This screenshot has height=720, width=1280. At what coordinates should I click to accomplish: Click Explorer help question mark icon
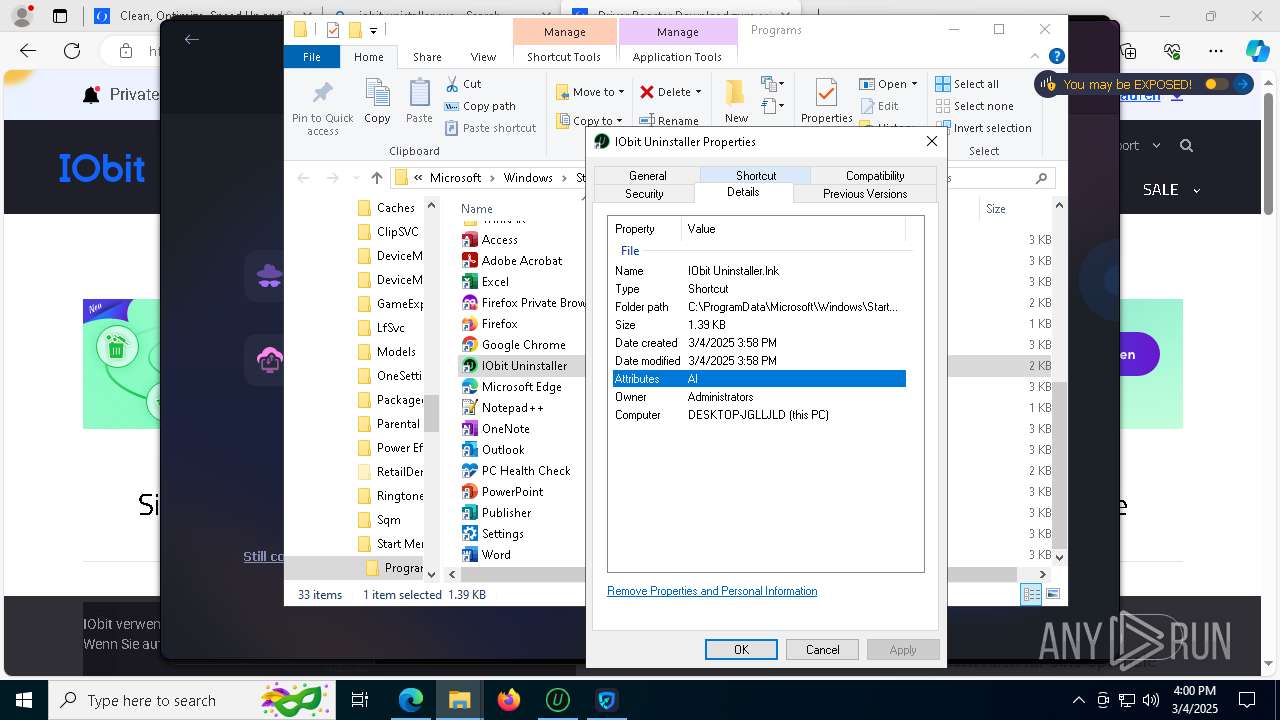click(1056, 57)
